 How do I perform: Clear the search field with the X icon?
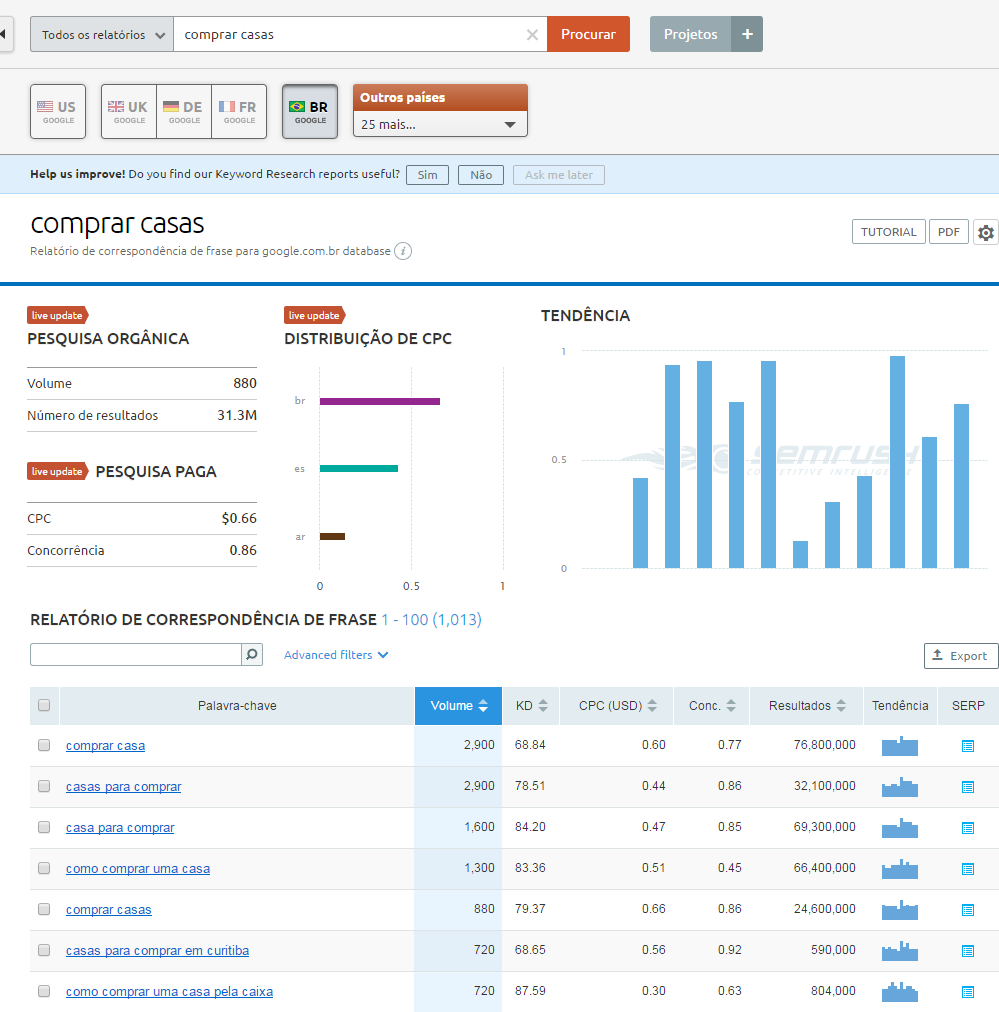[x=532, y=35]
